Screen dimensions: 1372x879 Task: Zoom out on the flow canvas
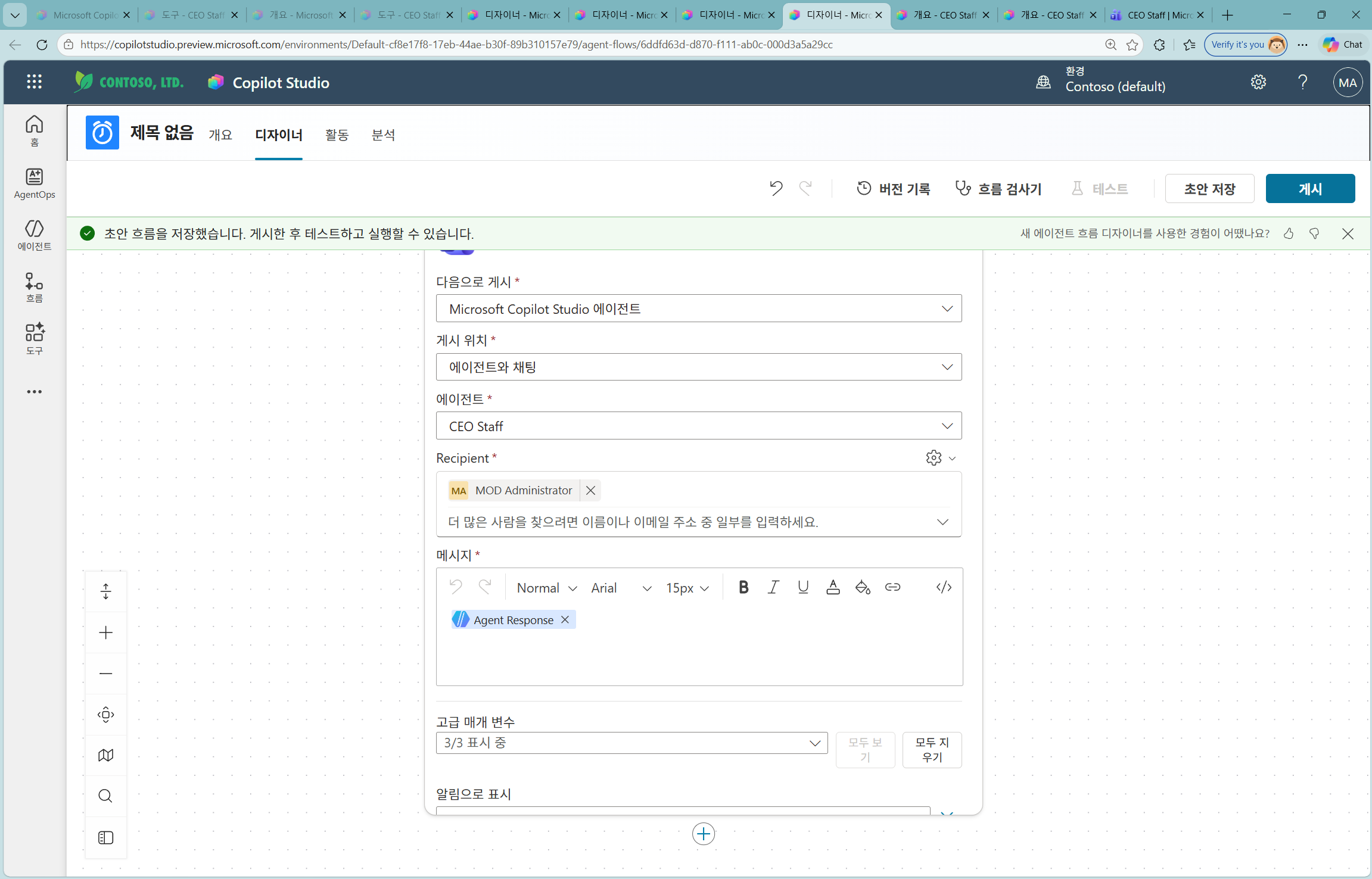click(x=106, y=674)
